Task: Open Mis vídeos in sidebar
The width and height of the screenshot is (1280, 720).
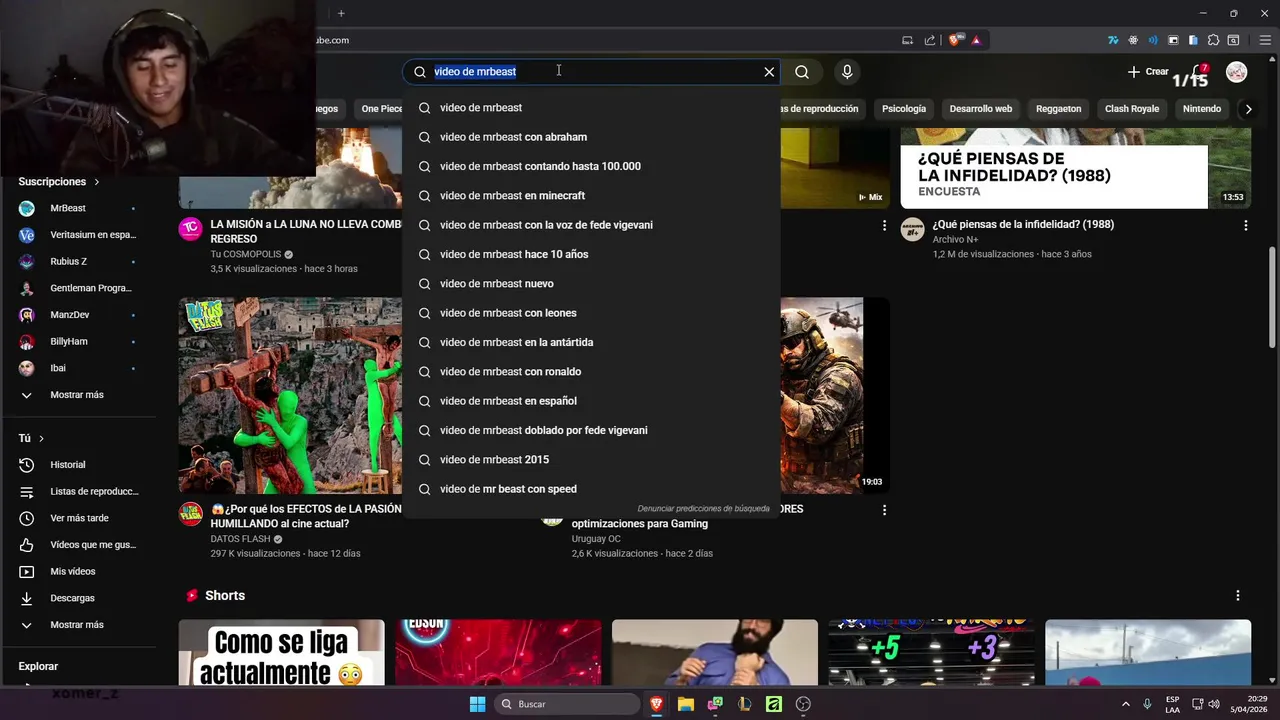Action: coord(78,572)
